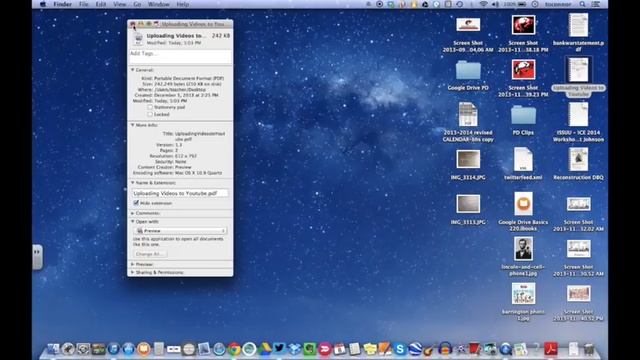Select the bankwarstatement.pdf file icon
Screen dimensions: 640x360
(578, 25)
